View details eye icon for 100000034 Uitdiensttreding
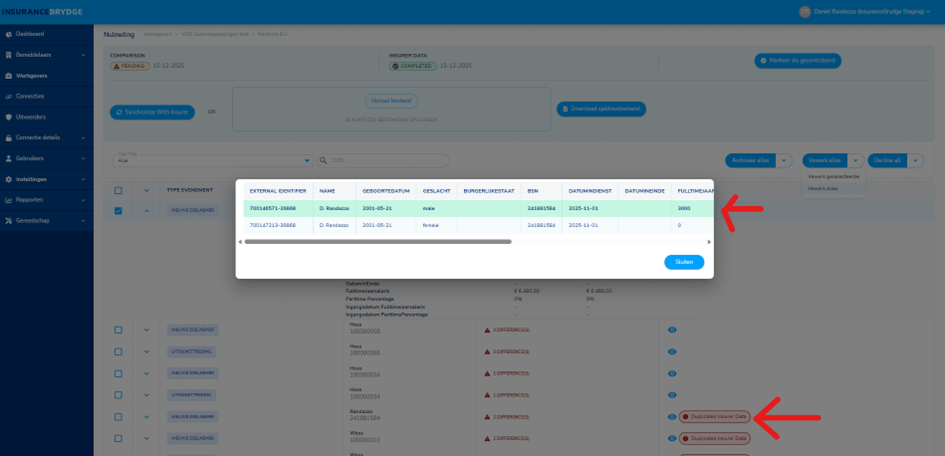Image resolution: width=945 pixels, height=456 pixels. pos(672,395)
